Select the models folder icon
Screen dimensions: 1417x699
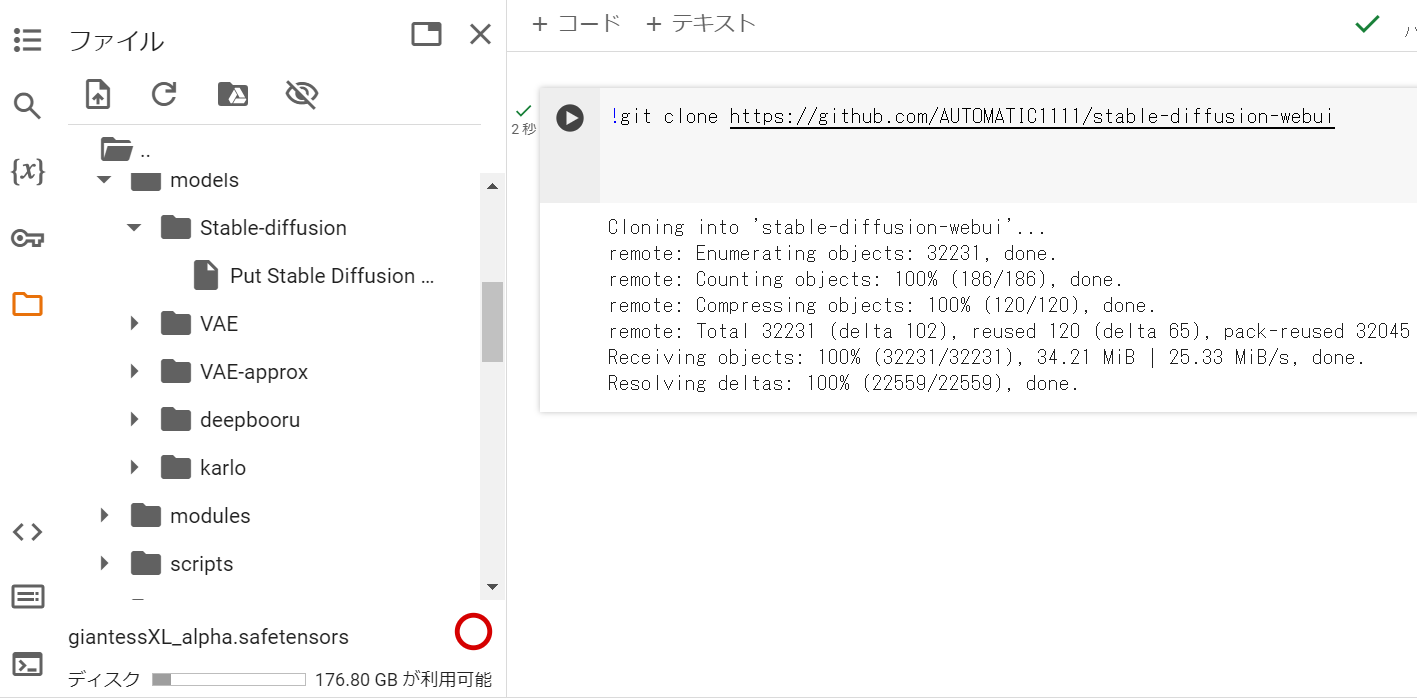coord(146,180)
